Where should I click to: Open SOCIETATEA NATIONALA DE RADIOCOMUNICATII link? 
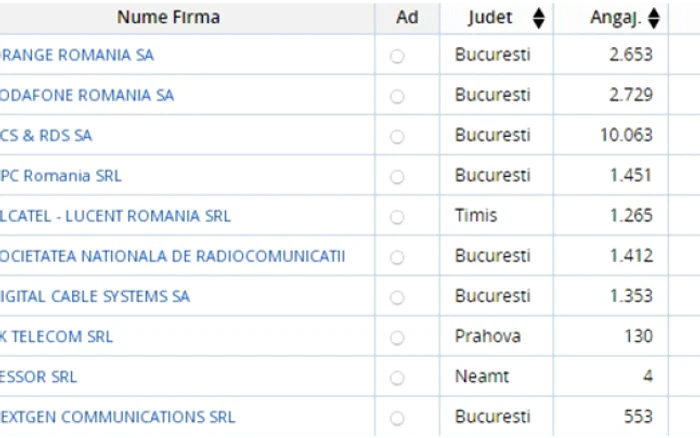pos(172,256)
